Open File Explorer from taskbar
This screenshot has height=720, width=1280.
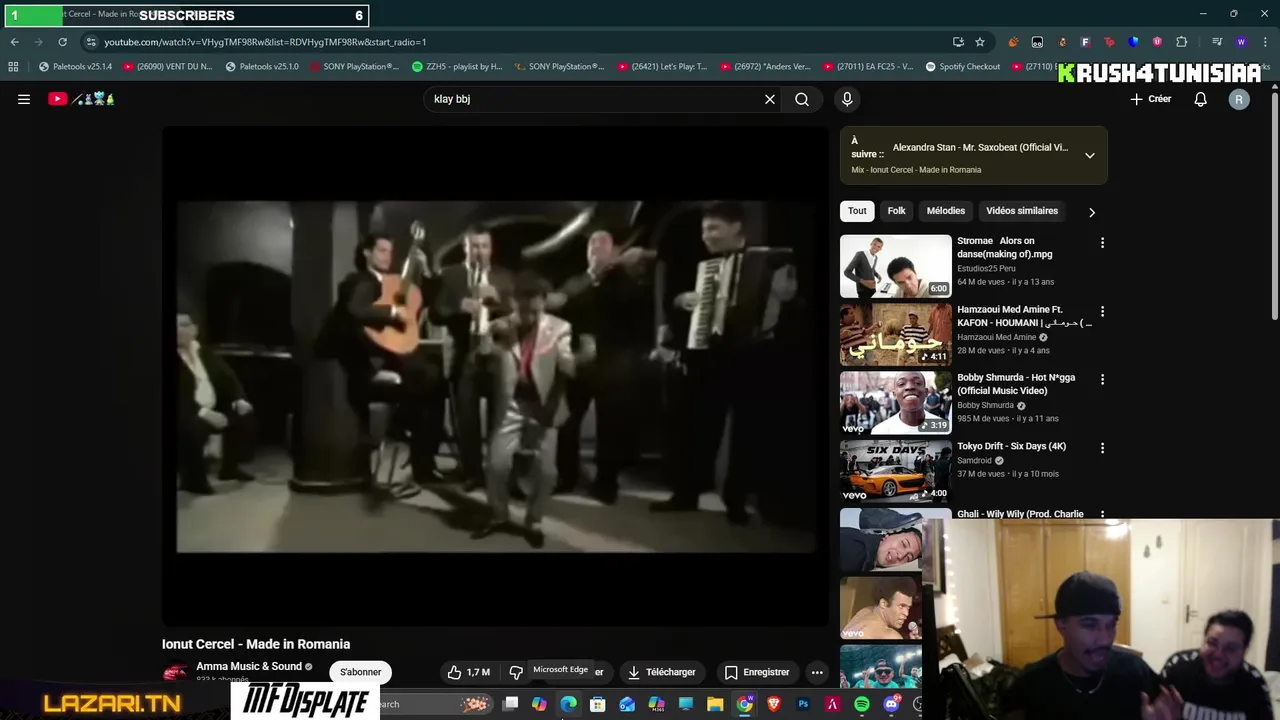tap(715, 704)
